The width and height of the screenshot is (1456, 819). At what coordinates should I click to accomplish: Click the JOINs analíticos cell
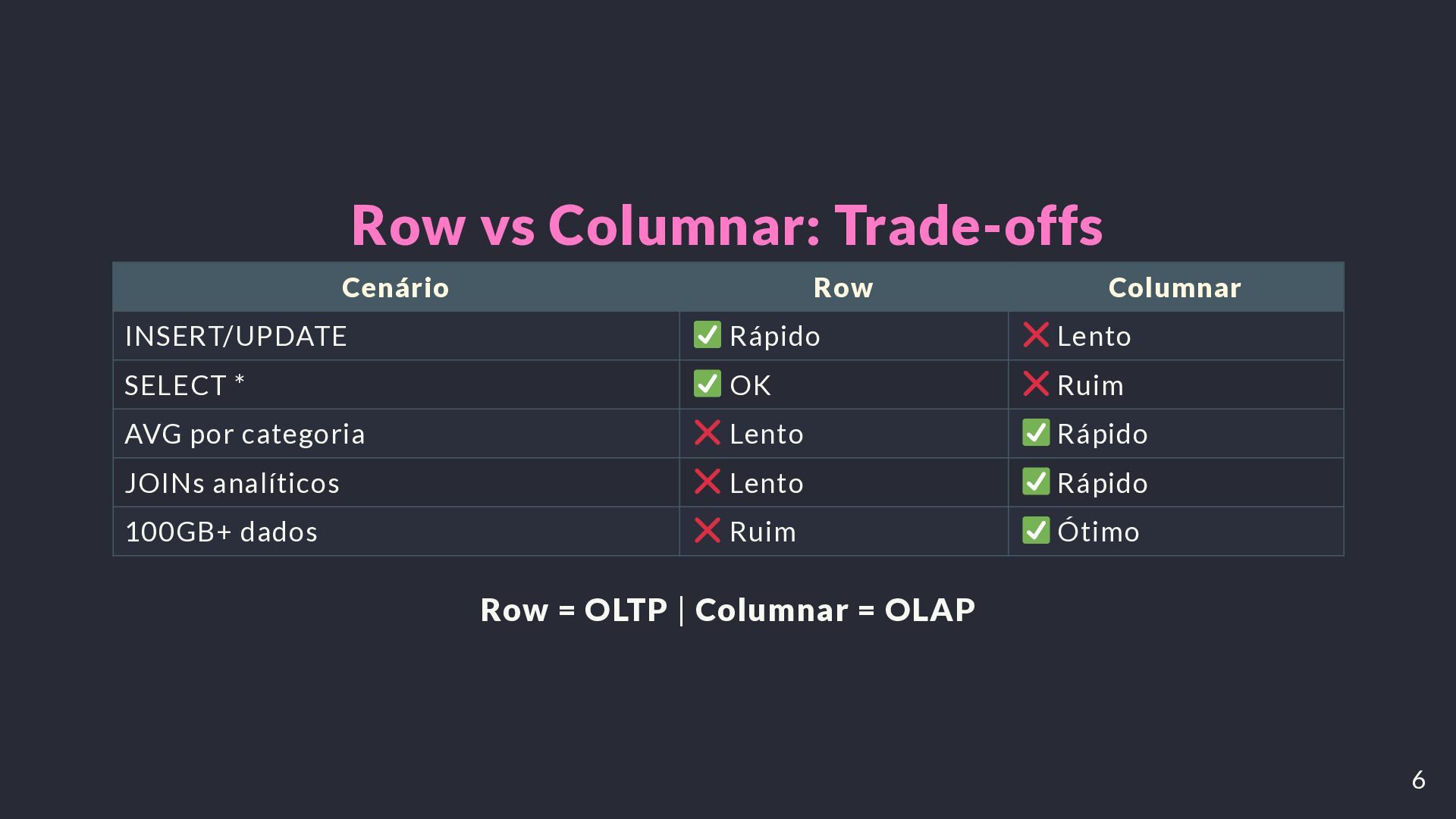(396, 482)
